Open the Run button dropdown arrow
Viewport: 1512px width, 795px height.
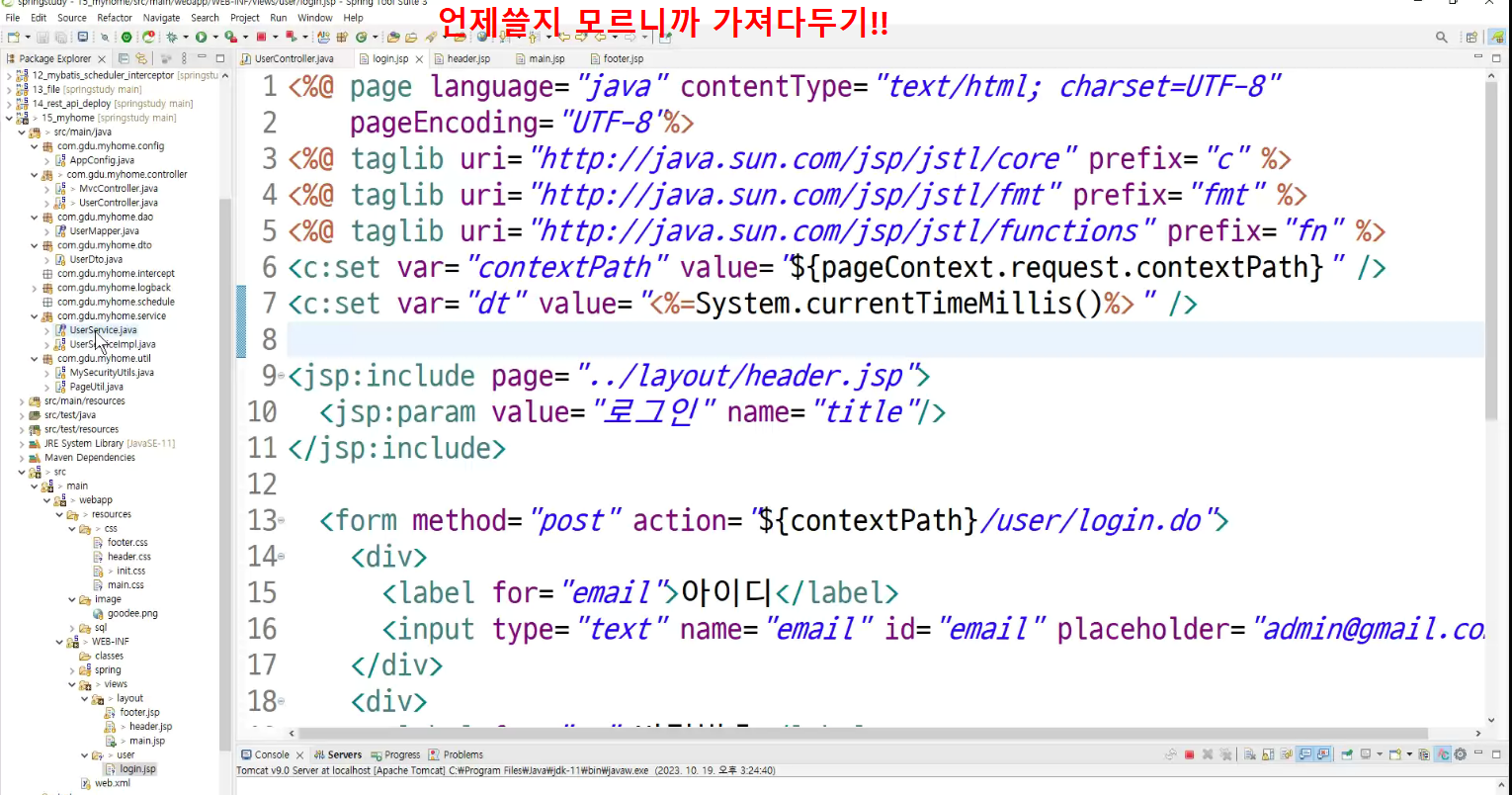(214, 38)
